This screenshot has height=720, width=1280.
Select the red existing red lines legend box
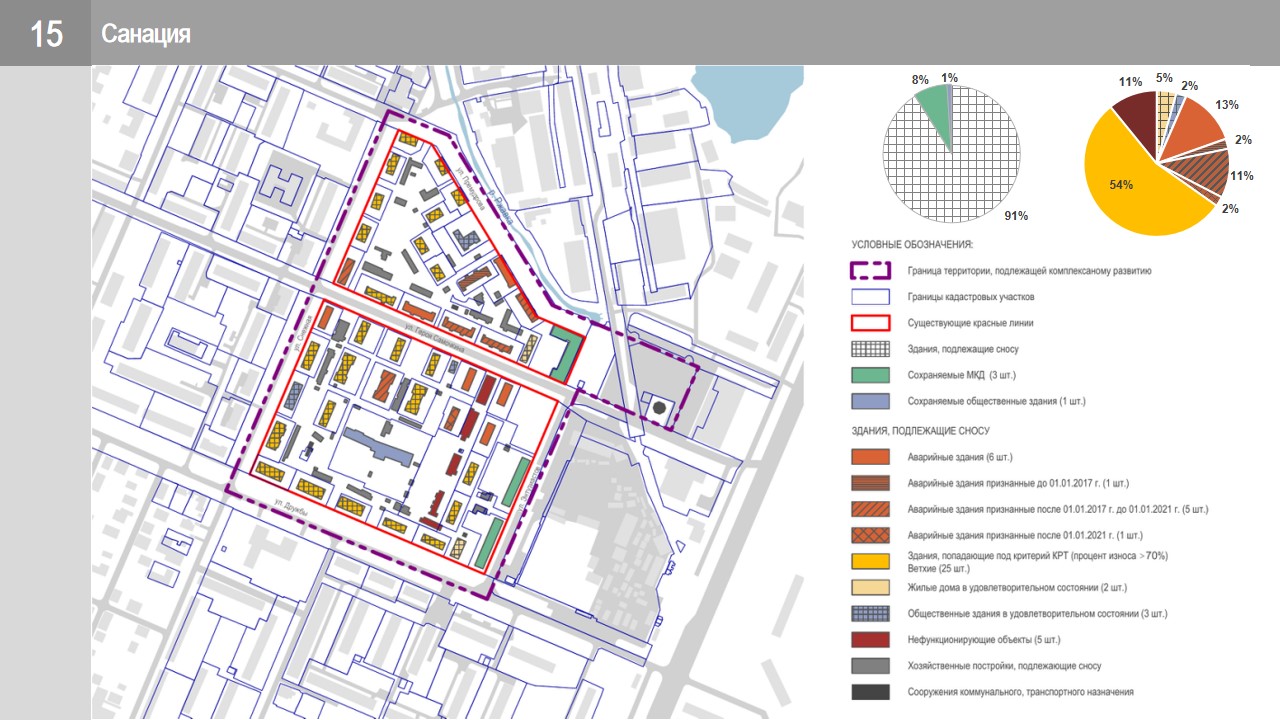870,323
